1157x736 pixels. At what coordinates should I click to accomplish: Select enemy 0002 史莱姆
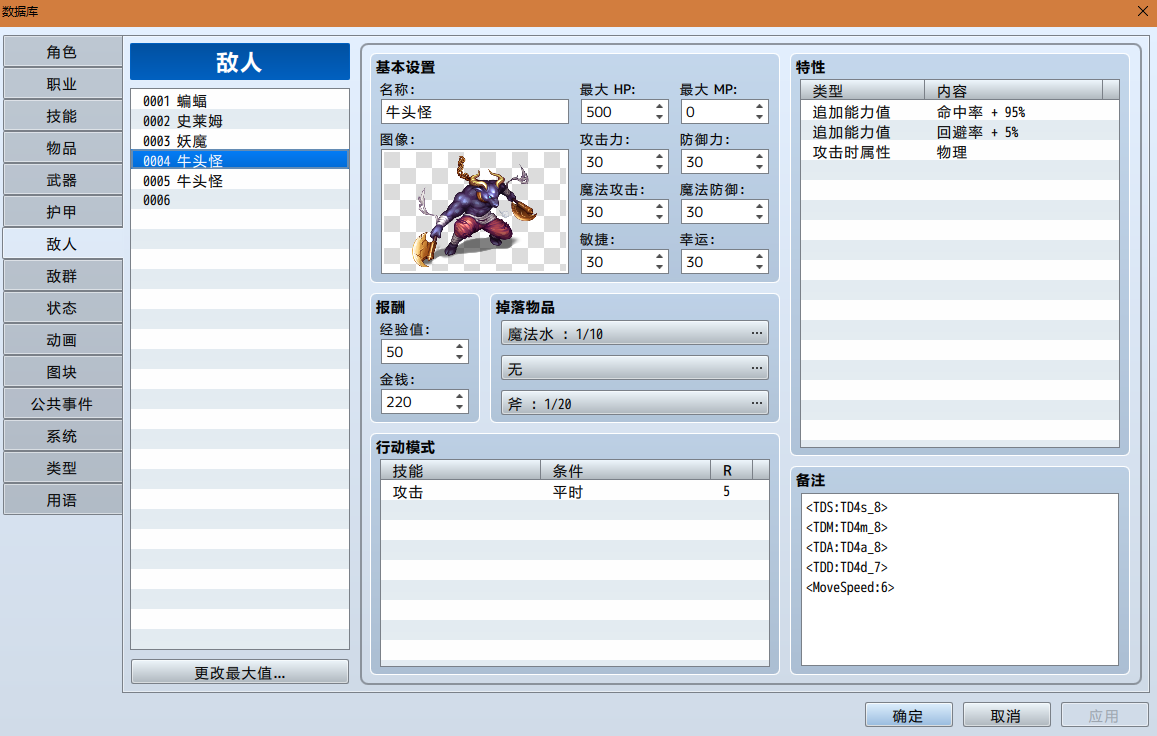(240, 120)
